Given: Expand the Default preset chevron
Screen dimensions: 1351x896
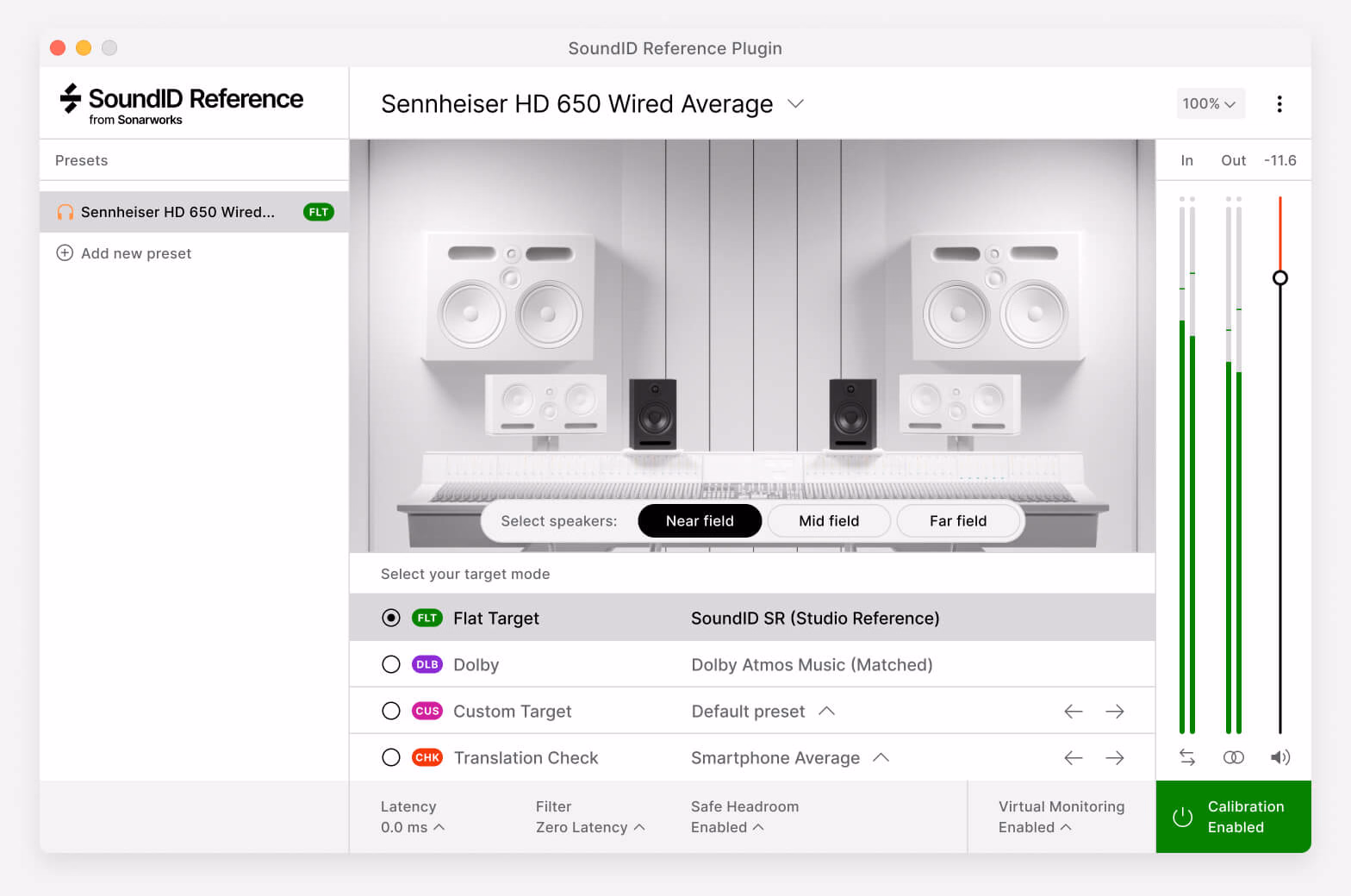Looking at the screenshot, I should [827, 711].
